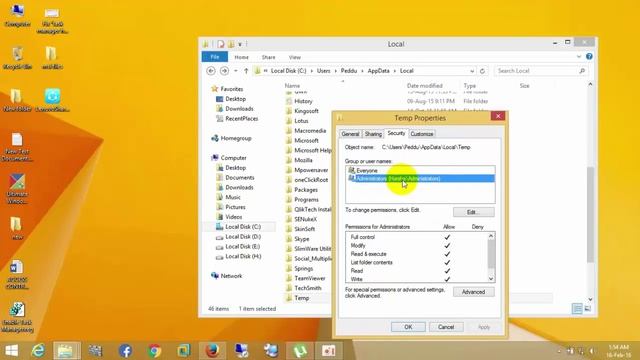Click AppData in address breadcrumb
The width and height of the screenshot is (640, 360).
pos(378,71)
